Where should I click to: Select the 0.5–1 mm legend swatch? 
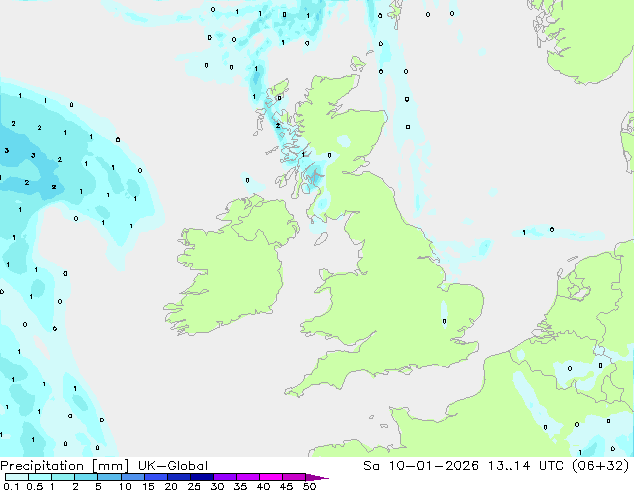(40, 477)
